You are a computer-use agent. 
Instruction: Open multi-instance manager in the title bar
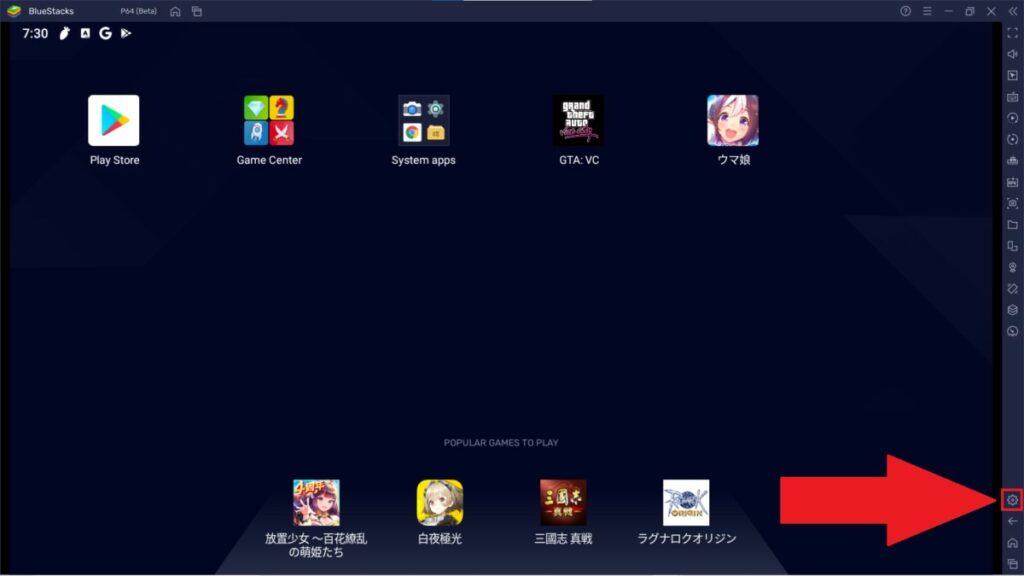coord(195,11)
